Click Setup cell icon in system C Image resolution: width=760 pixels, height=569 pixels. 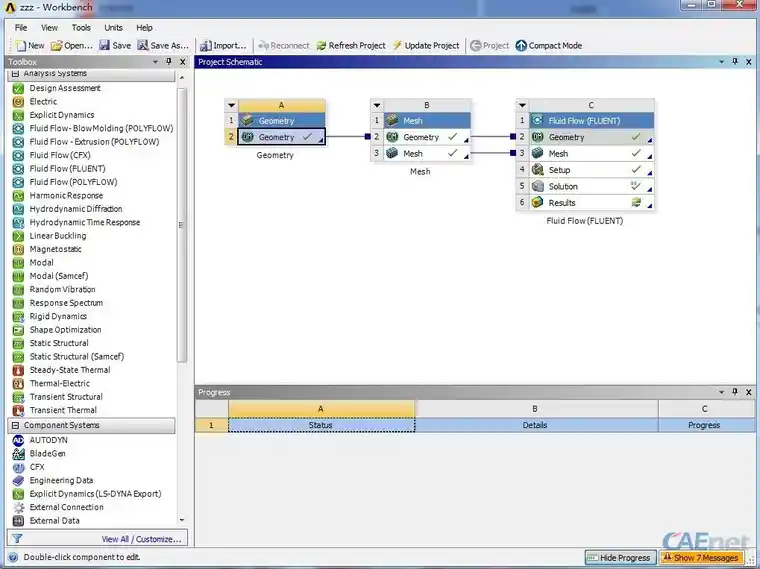tap(538, 170)
